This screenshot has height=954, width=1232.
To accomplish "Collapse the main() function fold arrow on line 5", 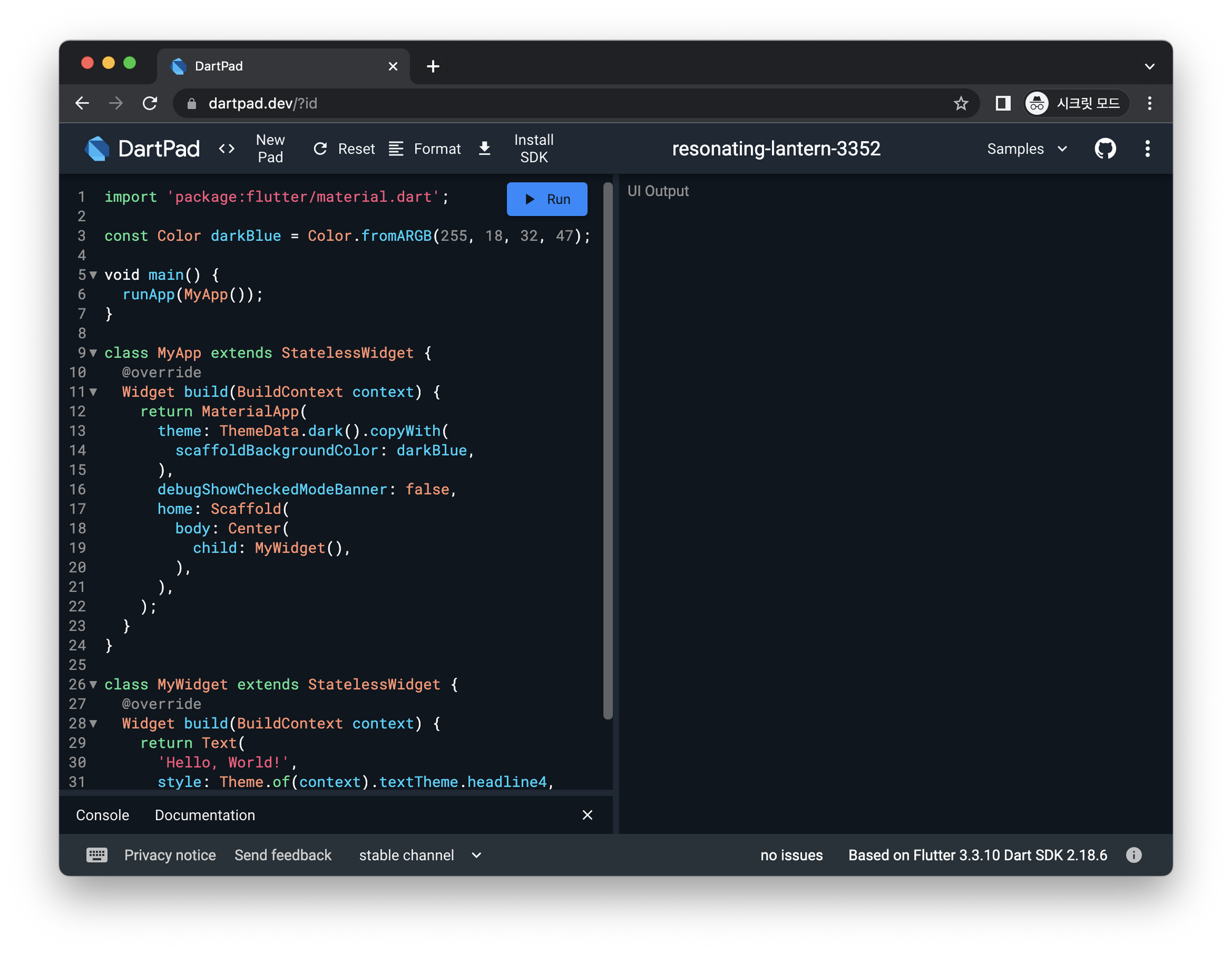I will click(94, 275).
